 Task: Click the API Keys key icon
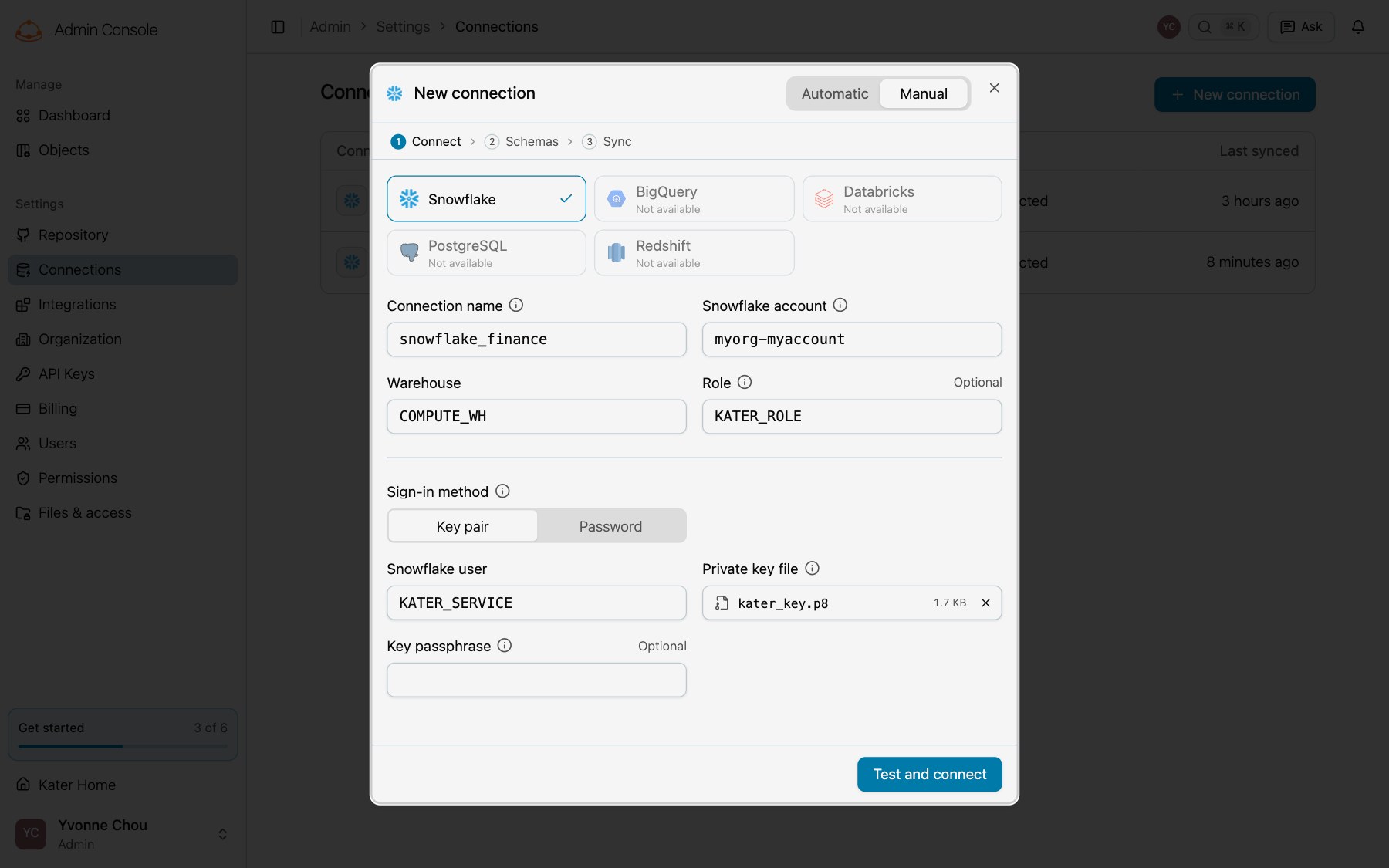23,374
